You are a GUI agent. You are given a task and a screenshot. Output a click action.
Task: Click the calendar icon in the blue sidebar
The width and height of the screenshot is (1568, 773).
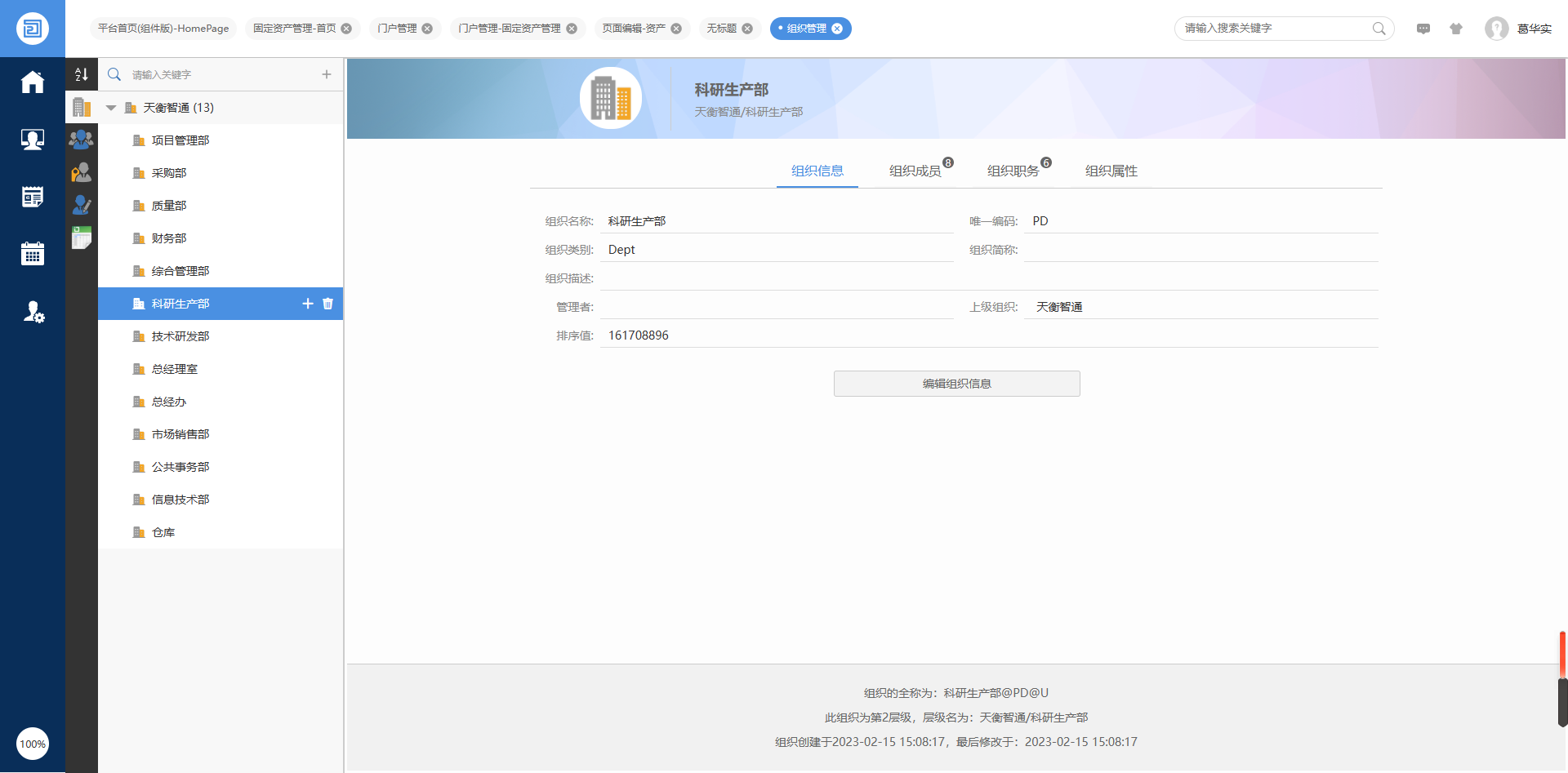[x=33, y=254]
